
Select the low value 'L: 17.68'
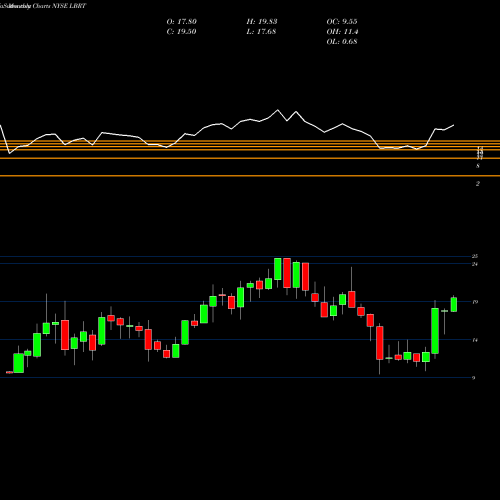[261, 32]
